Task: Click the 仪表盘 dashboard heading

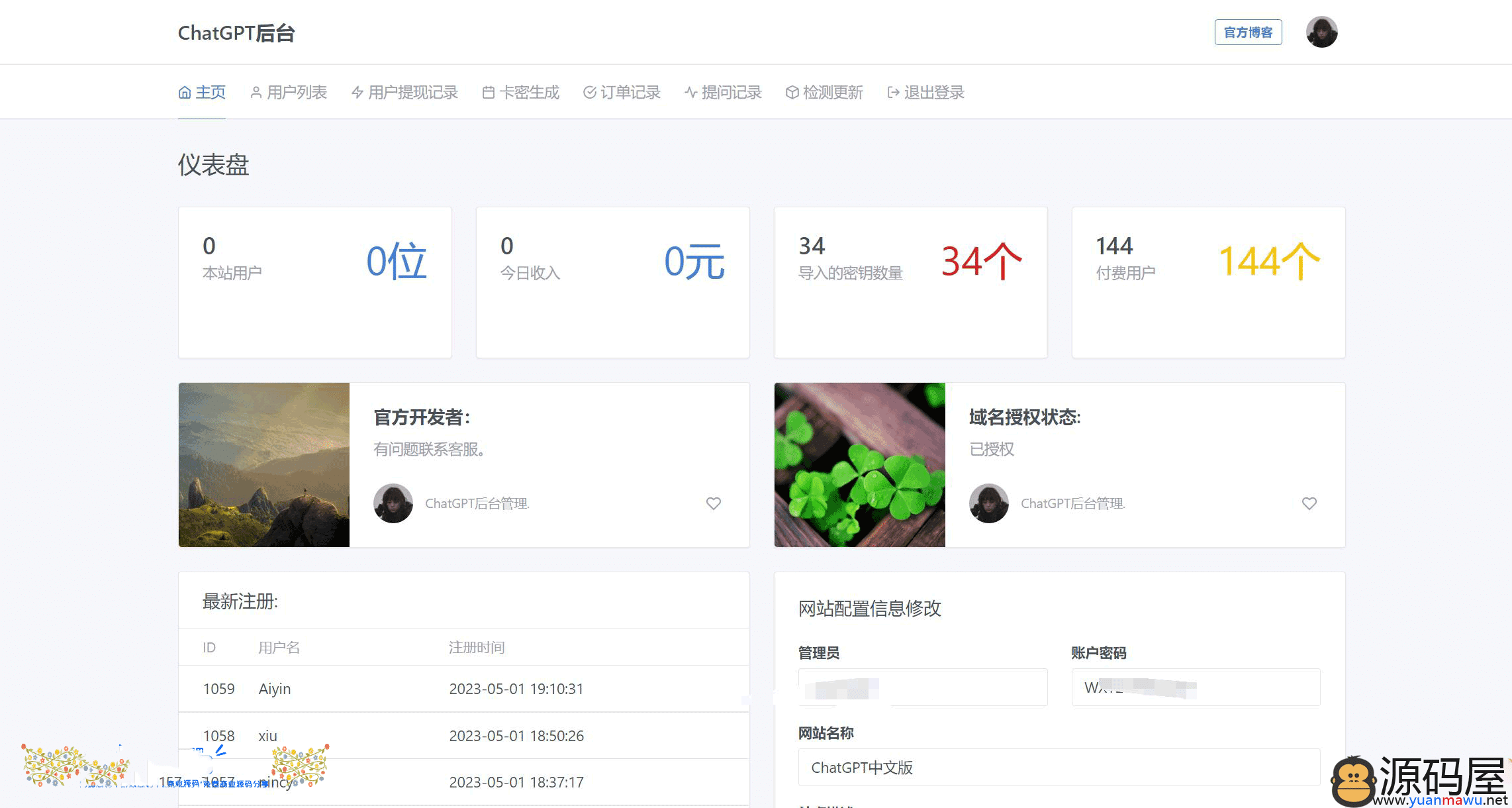Action: [213, 165]
